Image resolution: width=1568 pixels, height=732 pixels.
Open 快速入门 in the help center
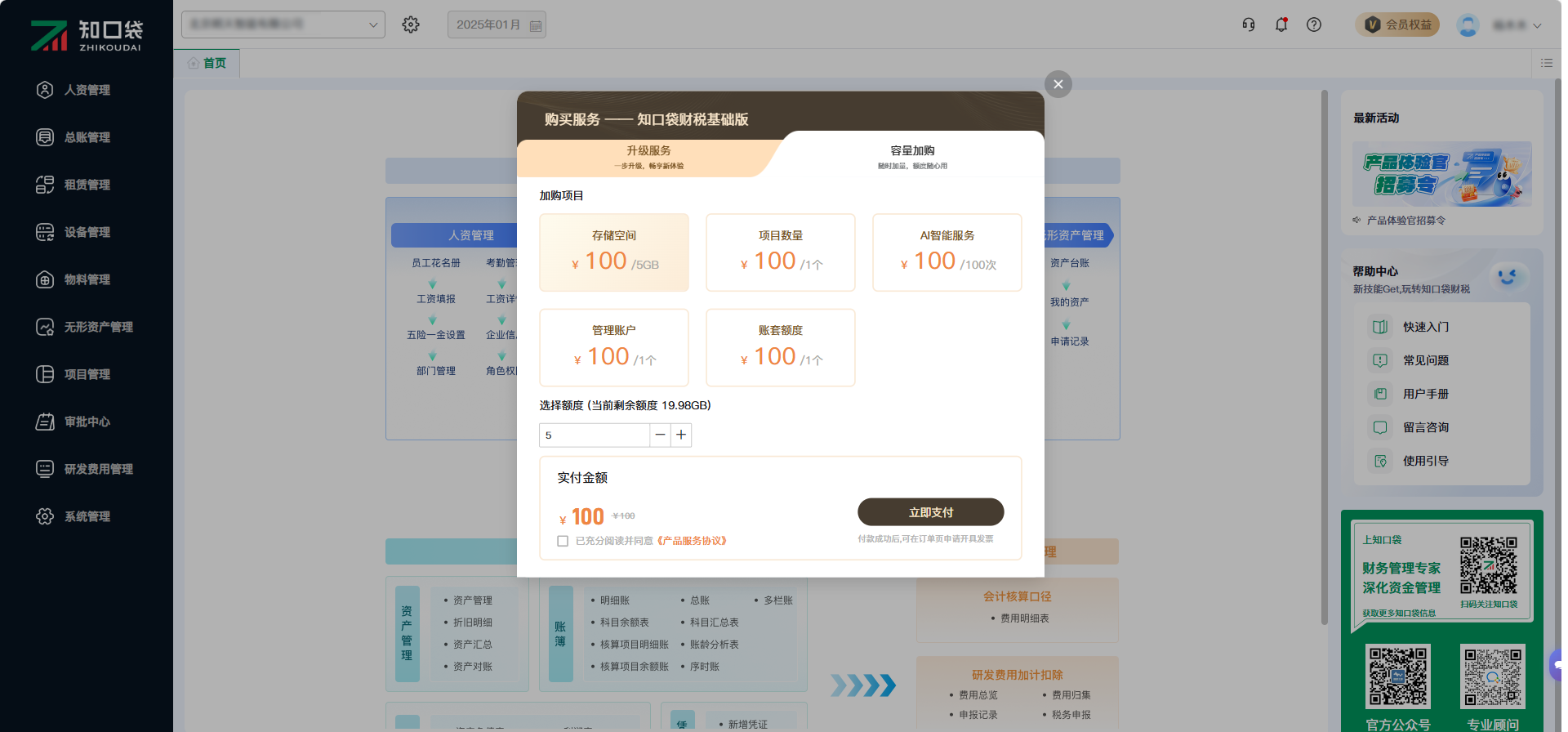click(x=1426, y=327)
